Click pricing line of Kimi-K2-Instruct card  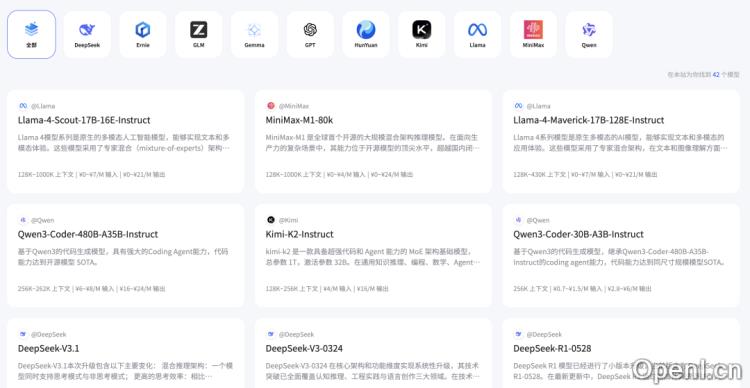pyautogui.click(x=327, y=289)
